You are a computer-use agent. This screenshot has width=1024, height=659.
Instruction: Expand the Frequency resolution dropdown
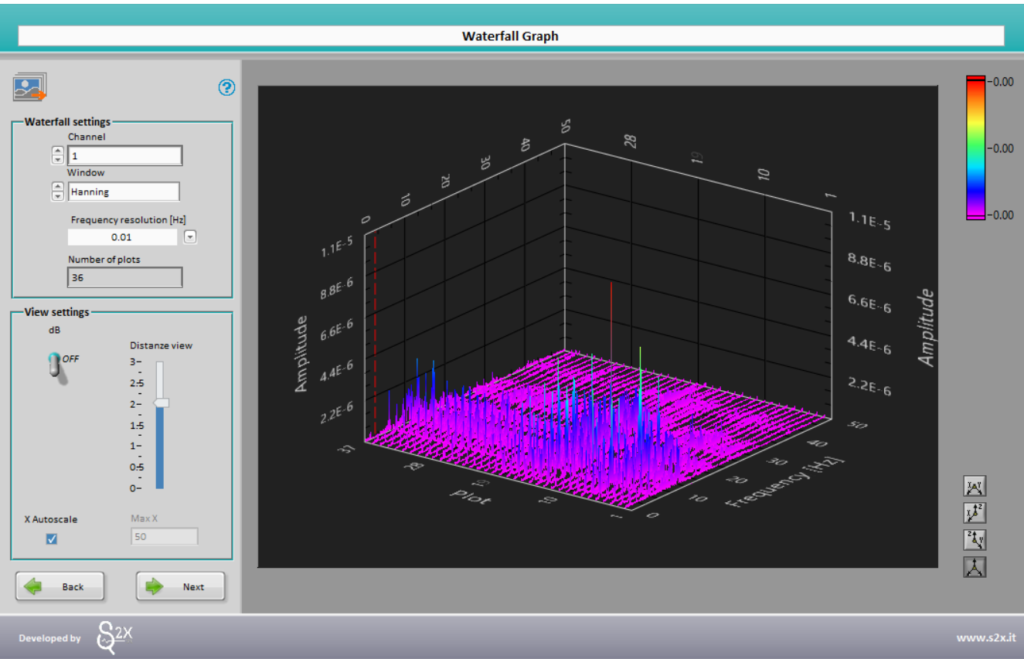[x=191, y=237]
